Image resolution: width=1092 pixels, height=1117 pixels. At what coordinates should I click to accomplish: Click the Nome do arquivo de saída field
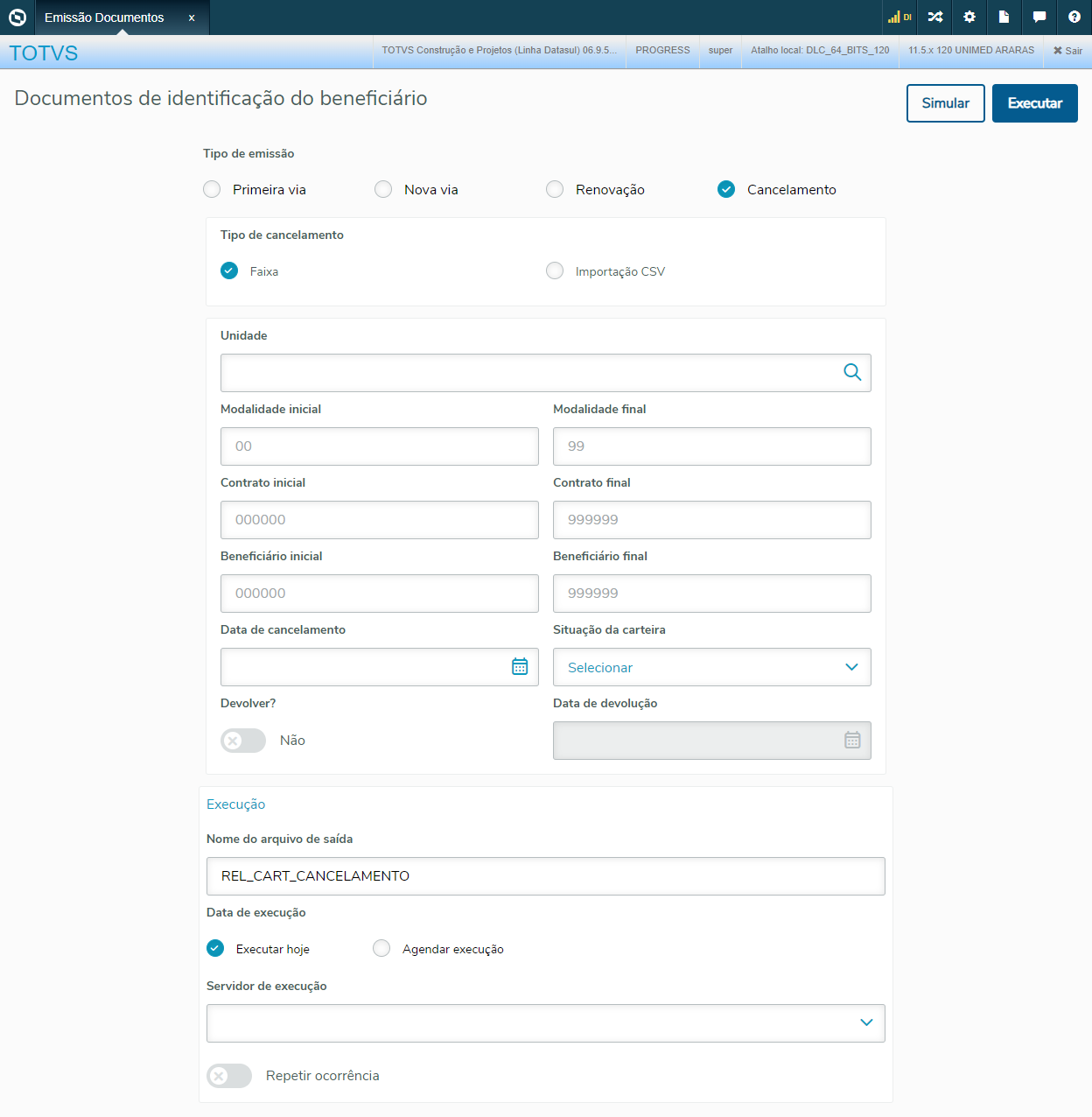click(545, 876)
